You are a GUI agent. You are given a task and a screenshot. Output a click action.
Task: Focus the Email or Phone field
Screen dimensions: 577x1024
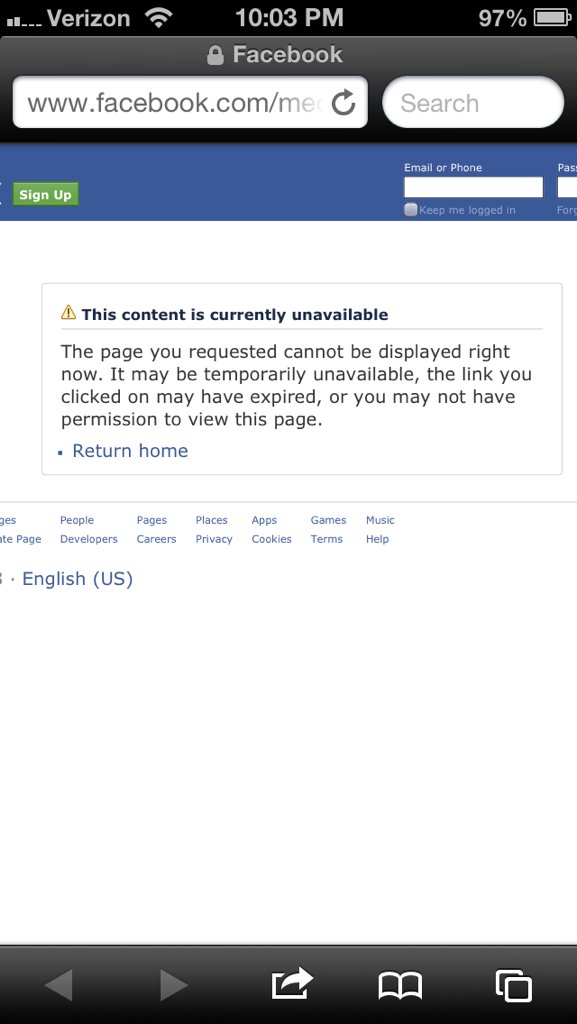click(x=473, y=187)
